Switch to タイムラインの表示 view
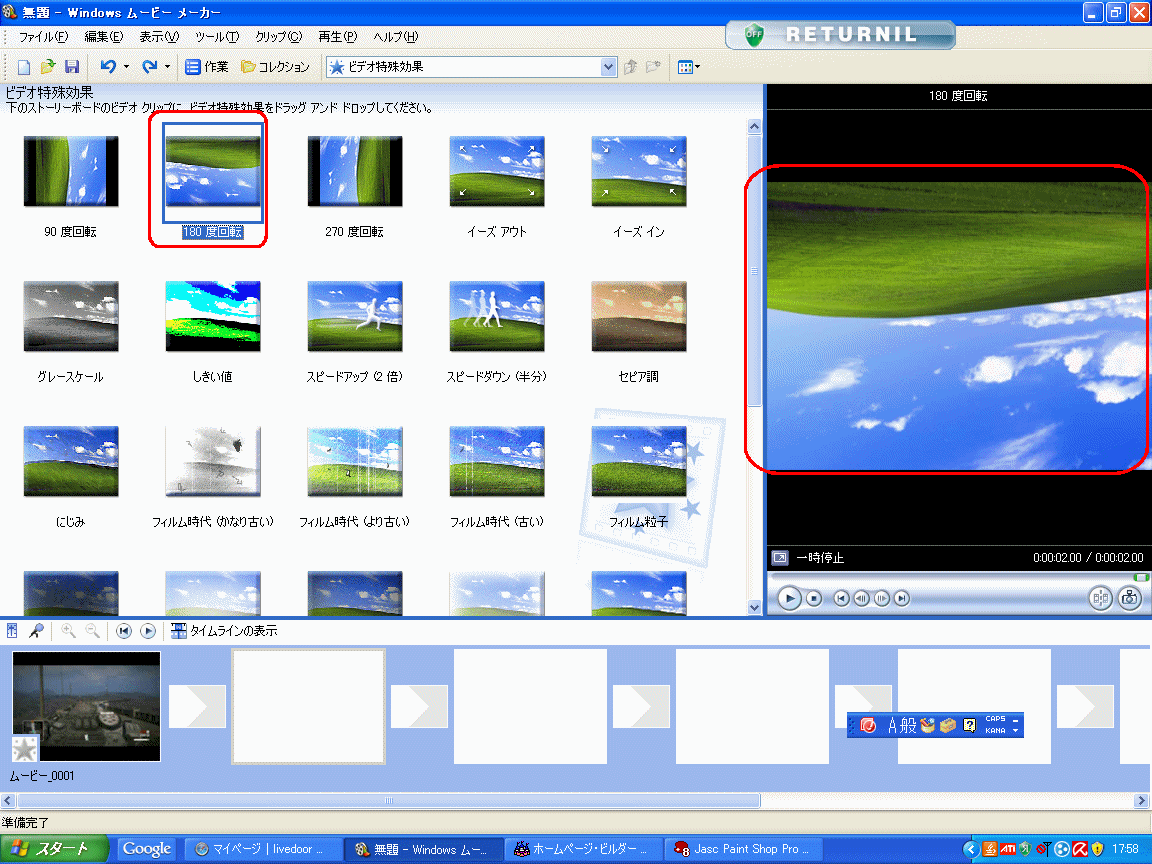Screen dimensions: 1152x864 pyautogui.click(x=224, y=630)
